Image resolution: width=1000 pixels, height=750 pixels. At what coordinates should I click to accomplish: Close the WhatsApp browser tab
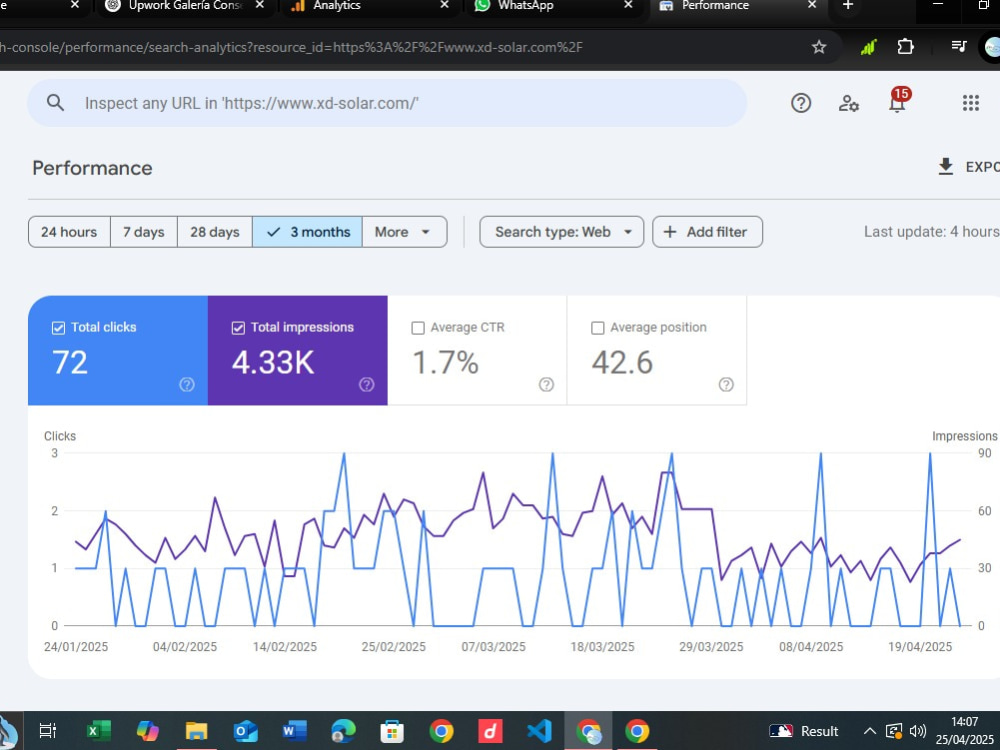(x=628, y=5)
